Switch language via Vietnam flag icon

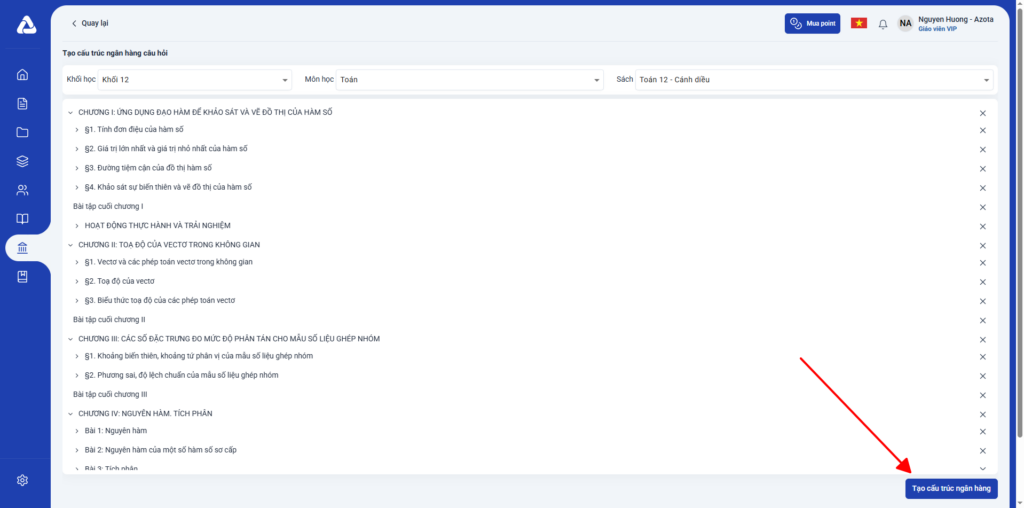(859, 23)
